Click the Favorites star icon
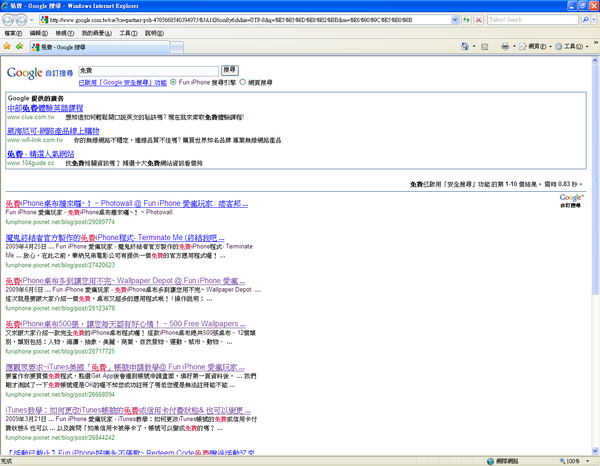600x466 pixels. pos(7,46)
